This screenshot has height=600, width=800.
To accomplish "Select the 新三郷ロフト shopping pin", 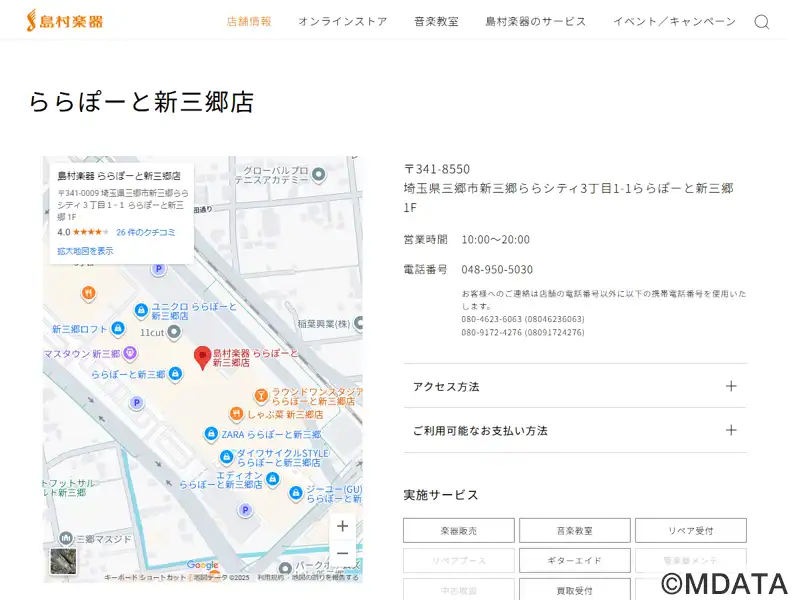I will coord(118,328).
